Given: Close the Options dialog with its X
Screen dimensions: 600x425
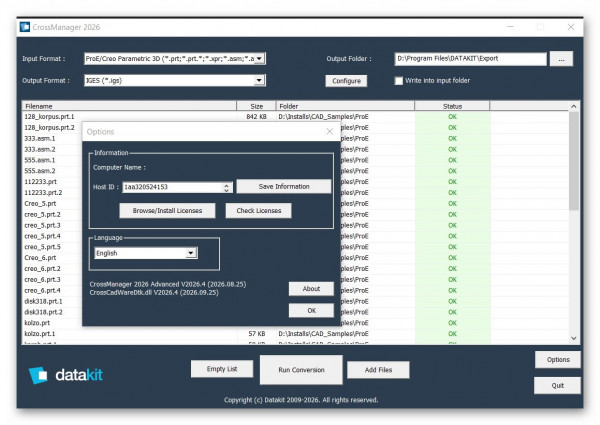Looking at the screenshot, I should coord(329,132).
